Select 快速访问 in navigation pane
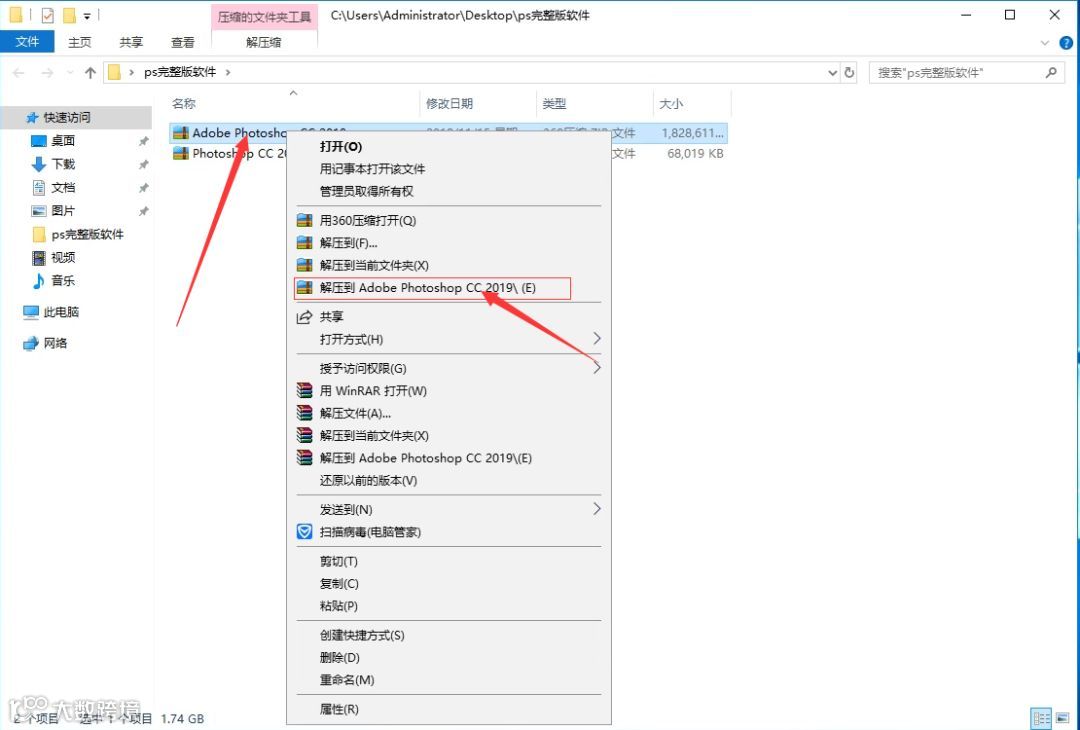The height and width of the screenshot is (730, 1080). (x=66, y=117)
